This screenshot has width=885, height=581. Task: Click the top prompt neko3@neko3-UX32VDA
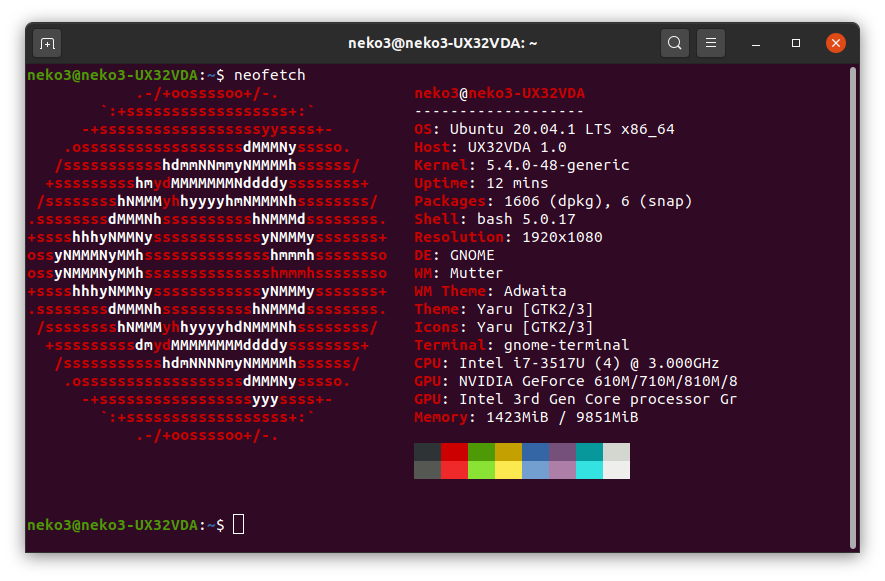(112, 75)
